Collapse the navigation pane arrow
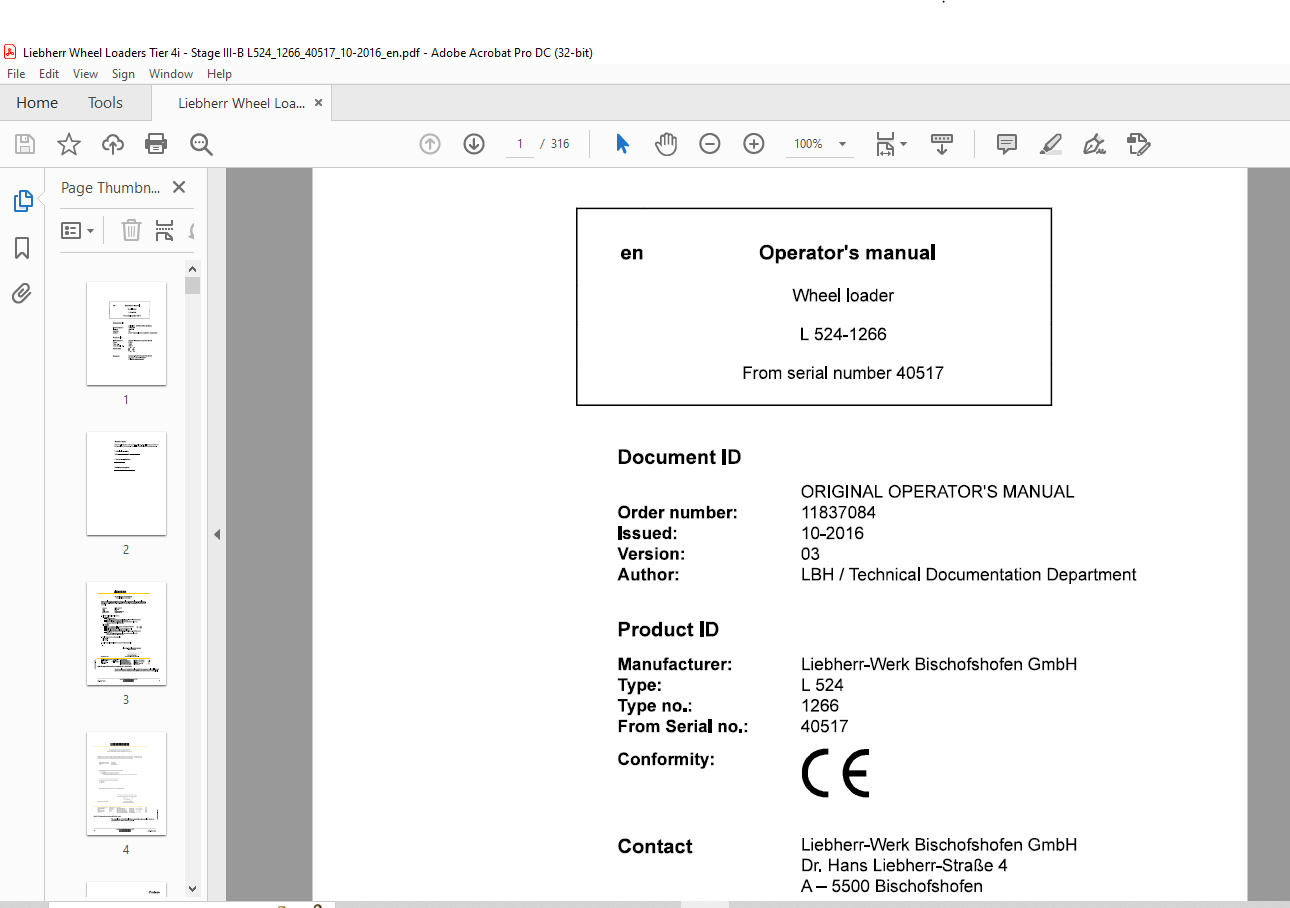 (217, 535)
